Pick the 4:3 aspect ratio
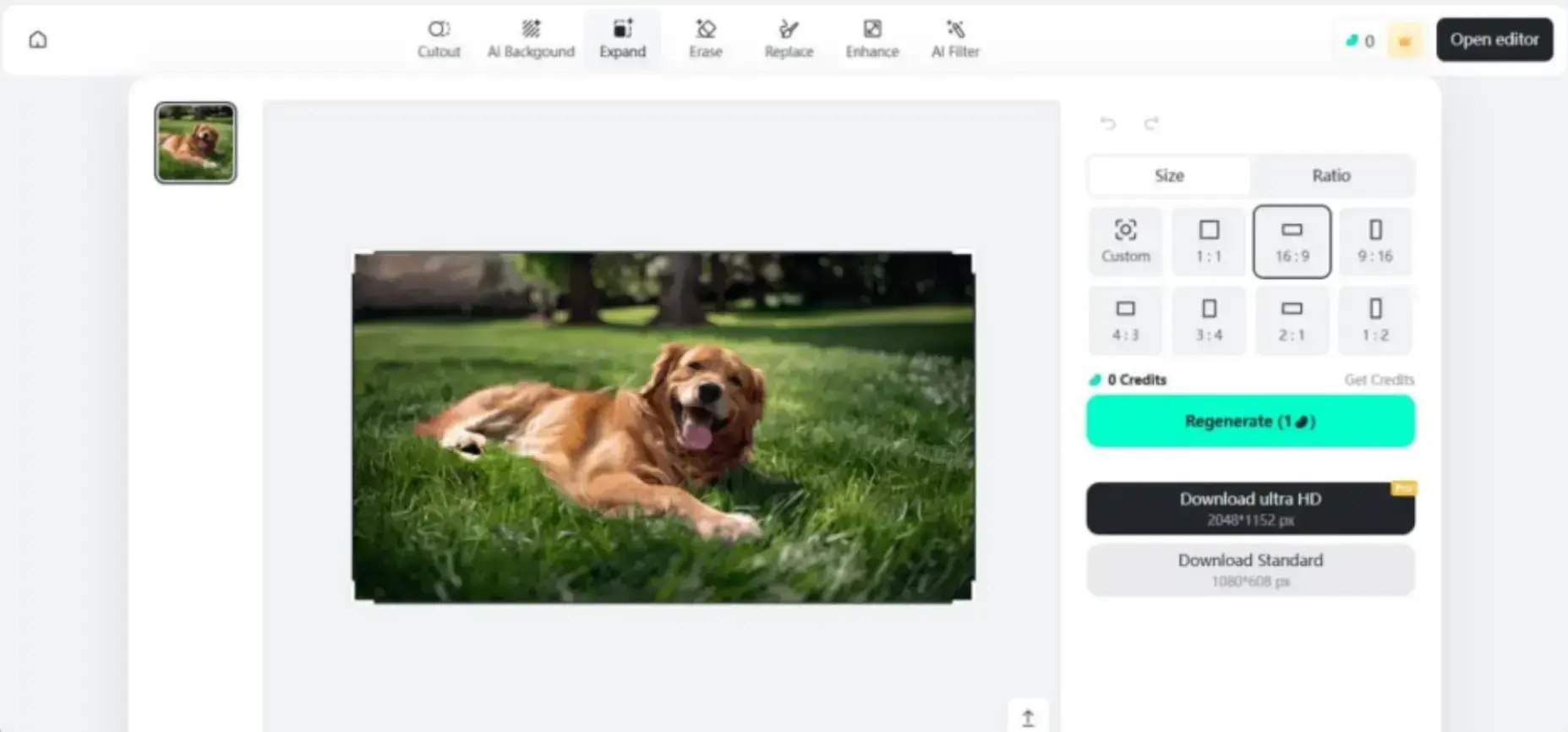This screenshot has height=732, width=1568. (1125, 320)
